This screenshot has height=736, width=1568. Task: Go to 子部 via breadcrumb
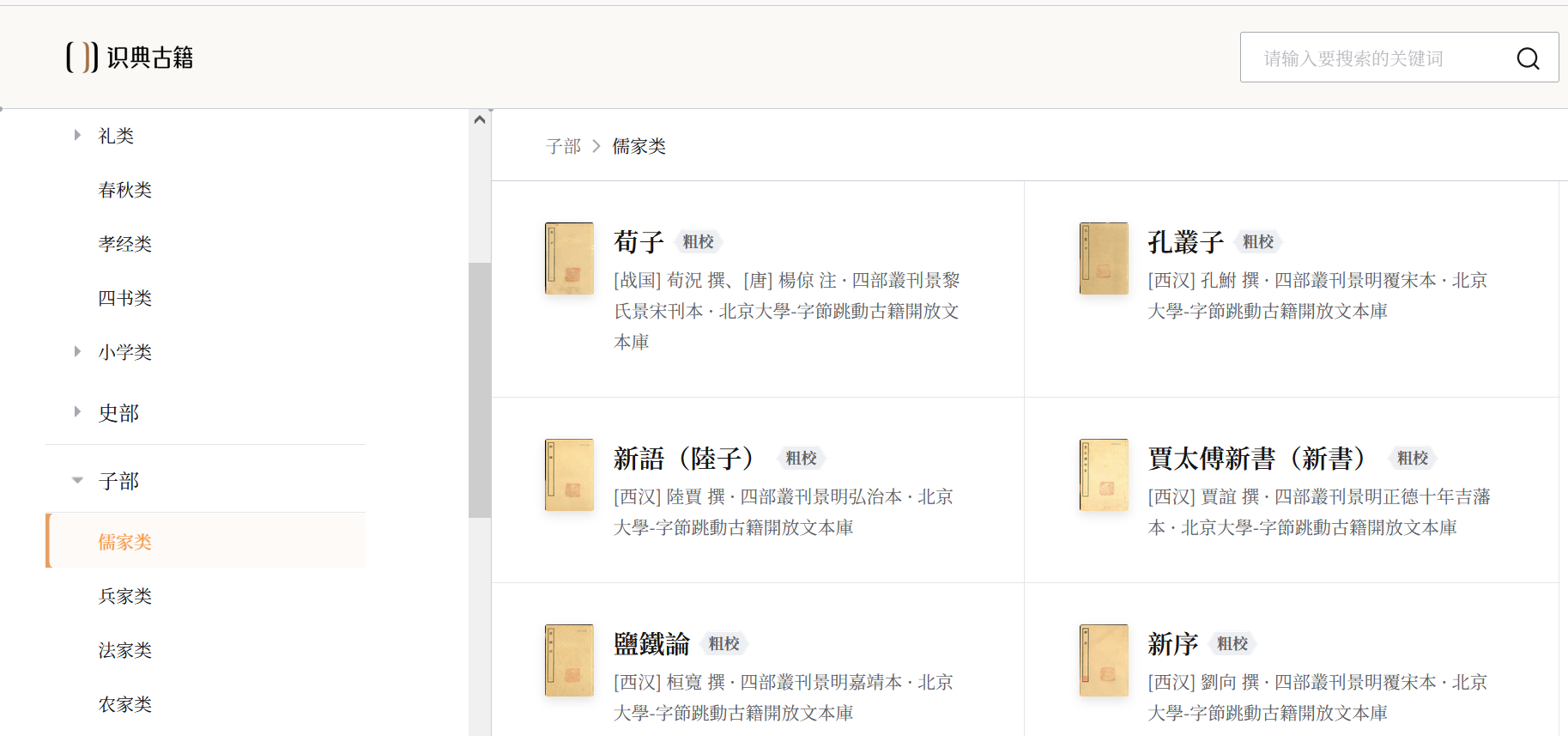pyautogui.click(x=563, y=147)
